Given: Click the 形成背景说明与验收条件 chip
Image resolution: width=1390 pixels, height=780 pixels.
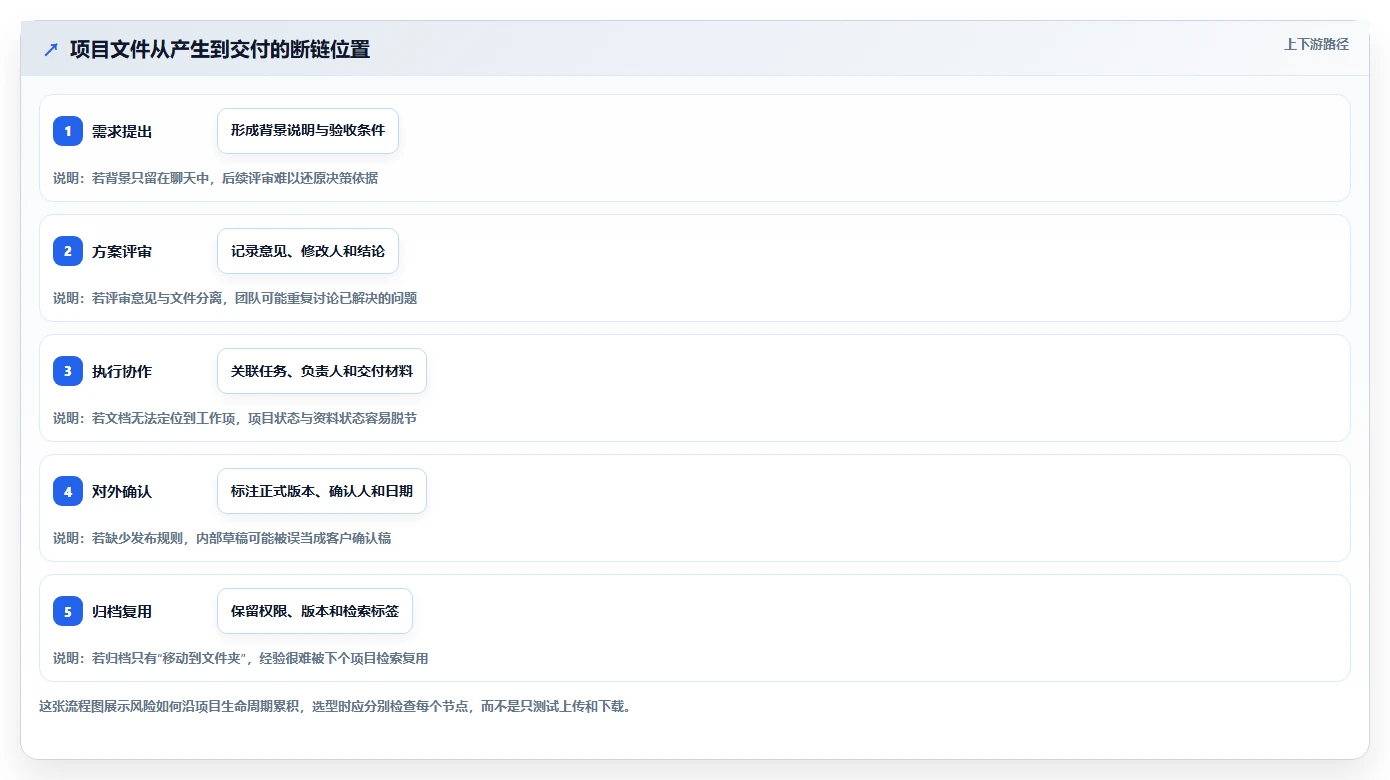Looking at the screenshot, I should click(308, 131).
